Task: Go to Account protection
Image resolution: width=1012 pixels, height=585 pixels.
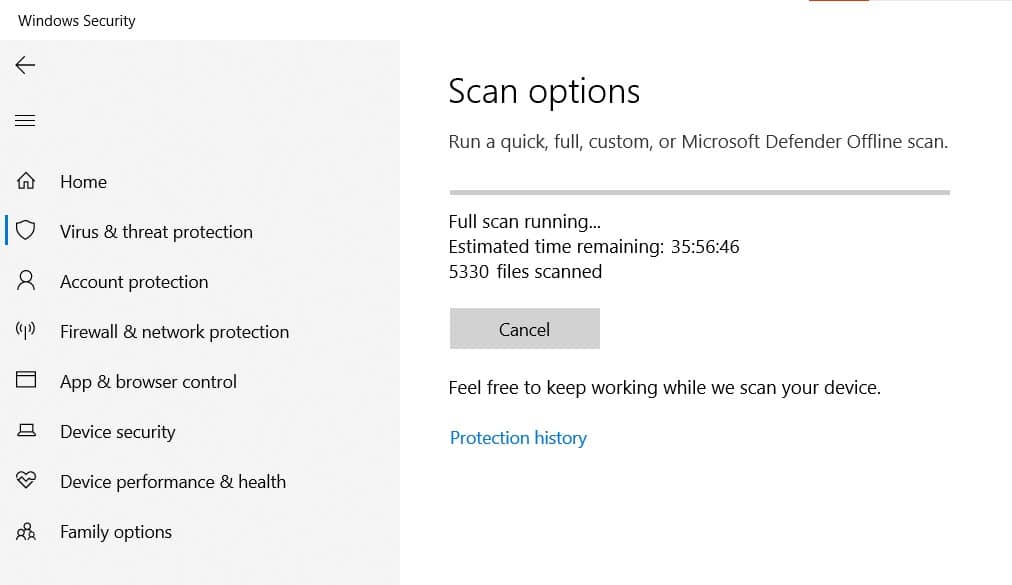Action: [134, 282]
